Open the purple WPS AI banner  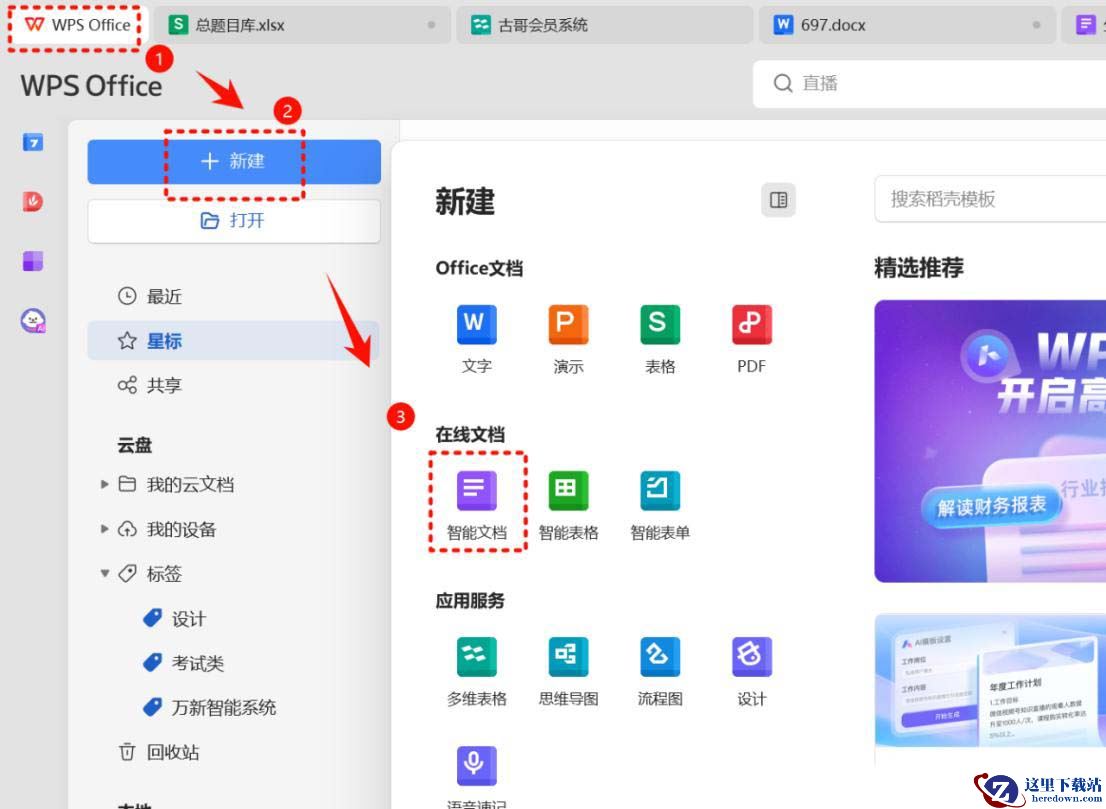click(990, 442)
